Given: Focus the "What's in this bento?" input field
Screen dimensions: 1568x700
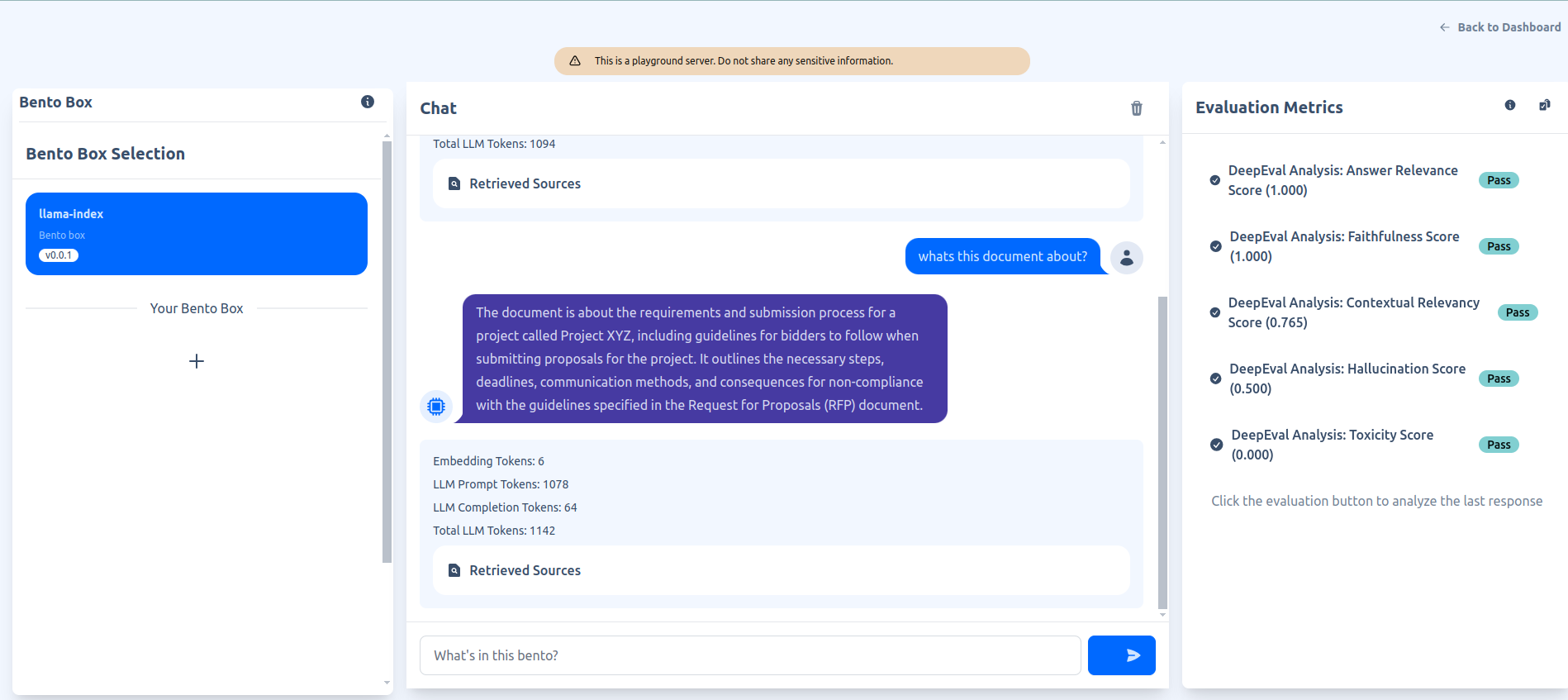Looking at the screenshot, I should pos(750,655).
